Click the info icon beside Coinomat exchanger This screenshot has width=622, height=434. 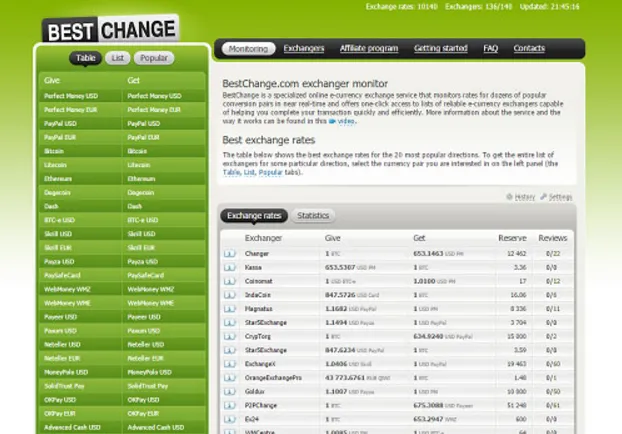pos(230,281)
